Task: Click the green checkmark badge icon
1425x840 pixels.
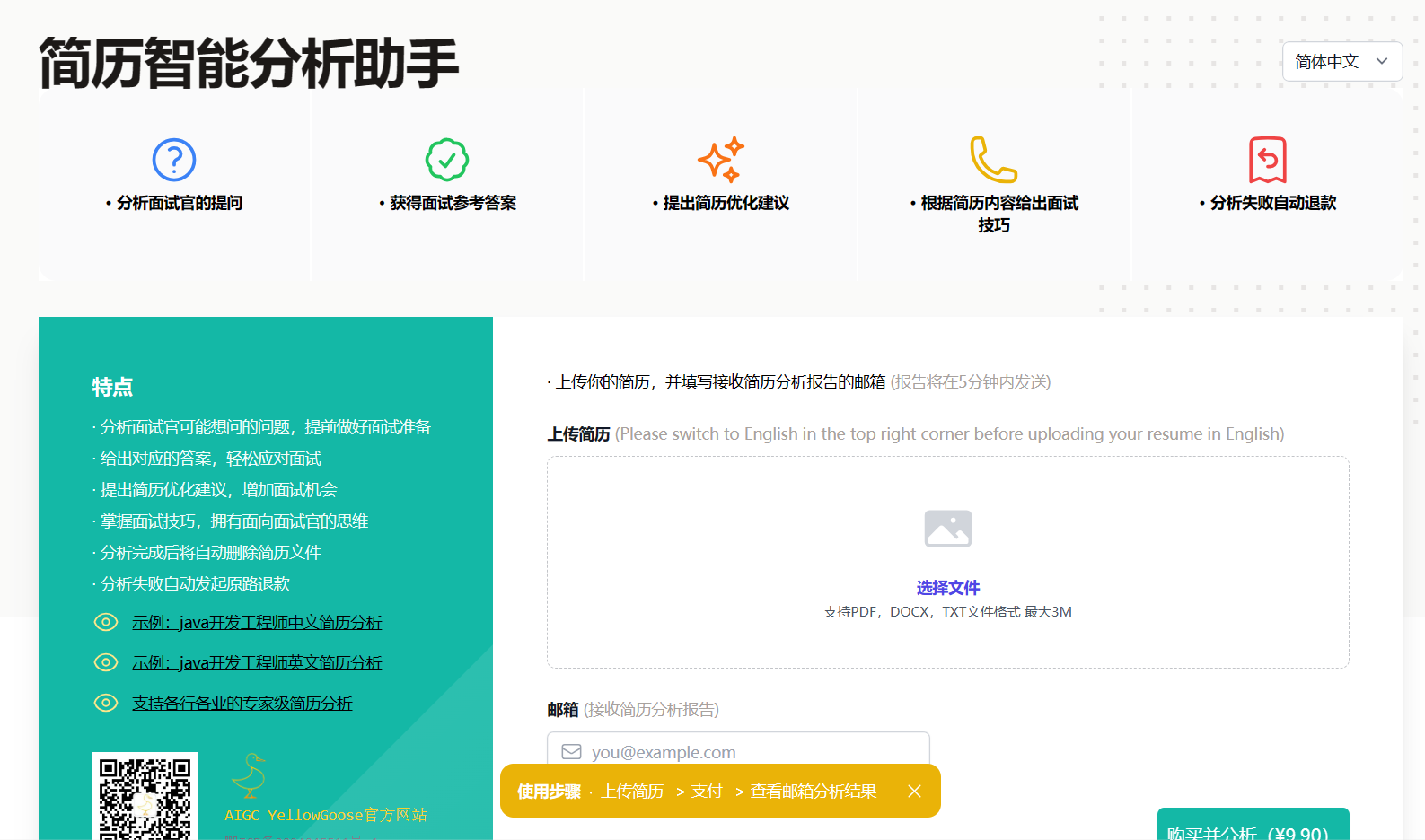Action: (447, 161)
